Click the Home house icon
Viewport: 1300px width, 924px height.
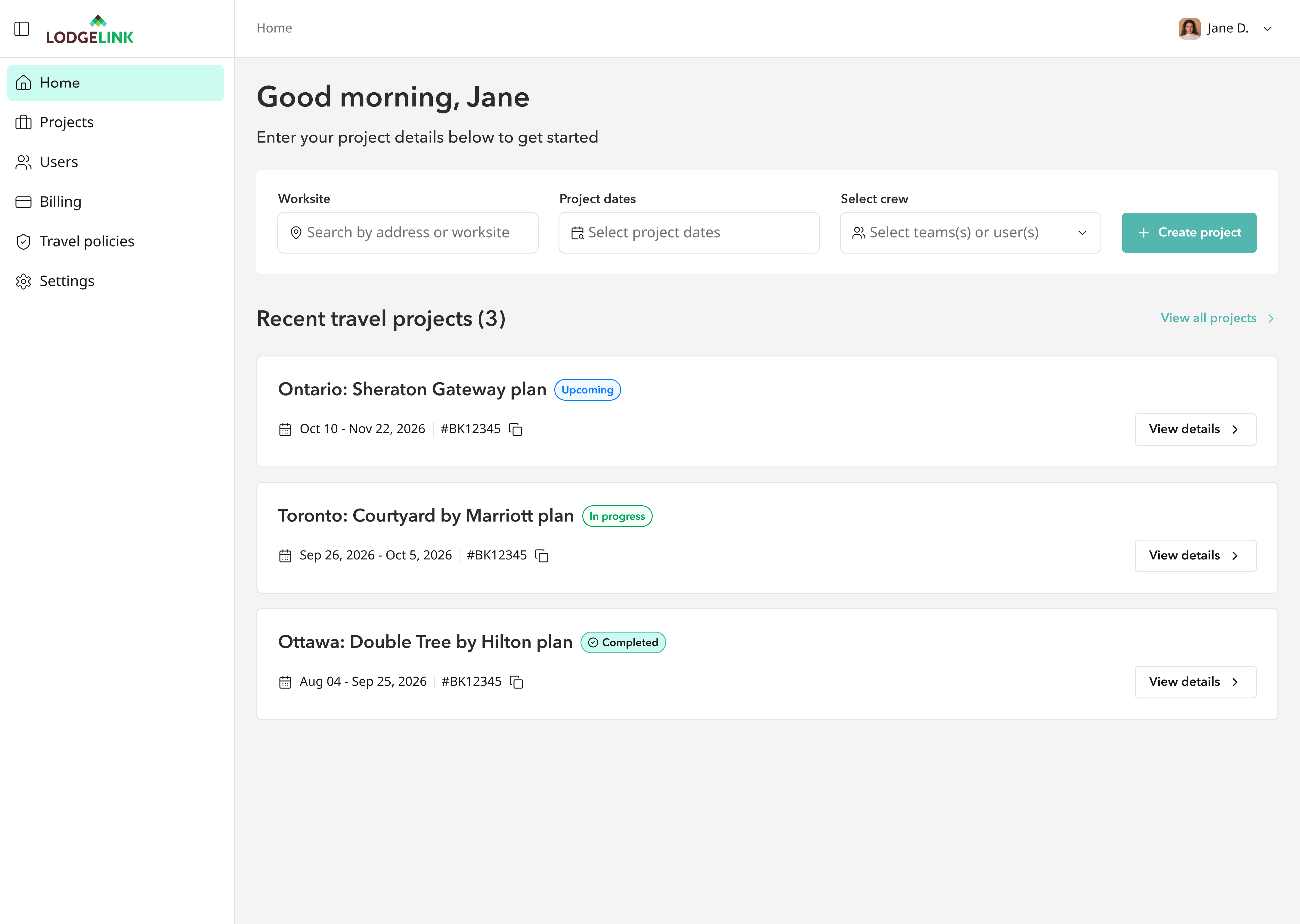[x=23, y=83]
